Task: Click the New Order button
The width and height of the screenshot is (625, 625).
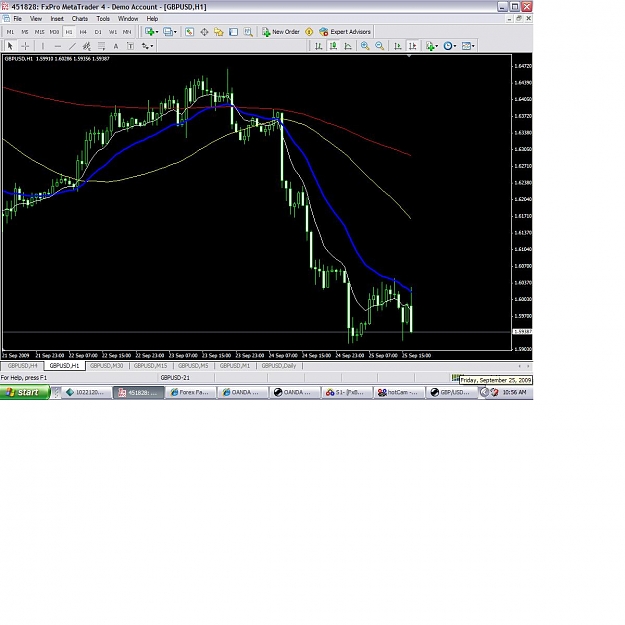Action: coord(281,32)
